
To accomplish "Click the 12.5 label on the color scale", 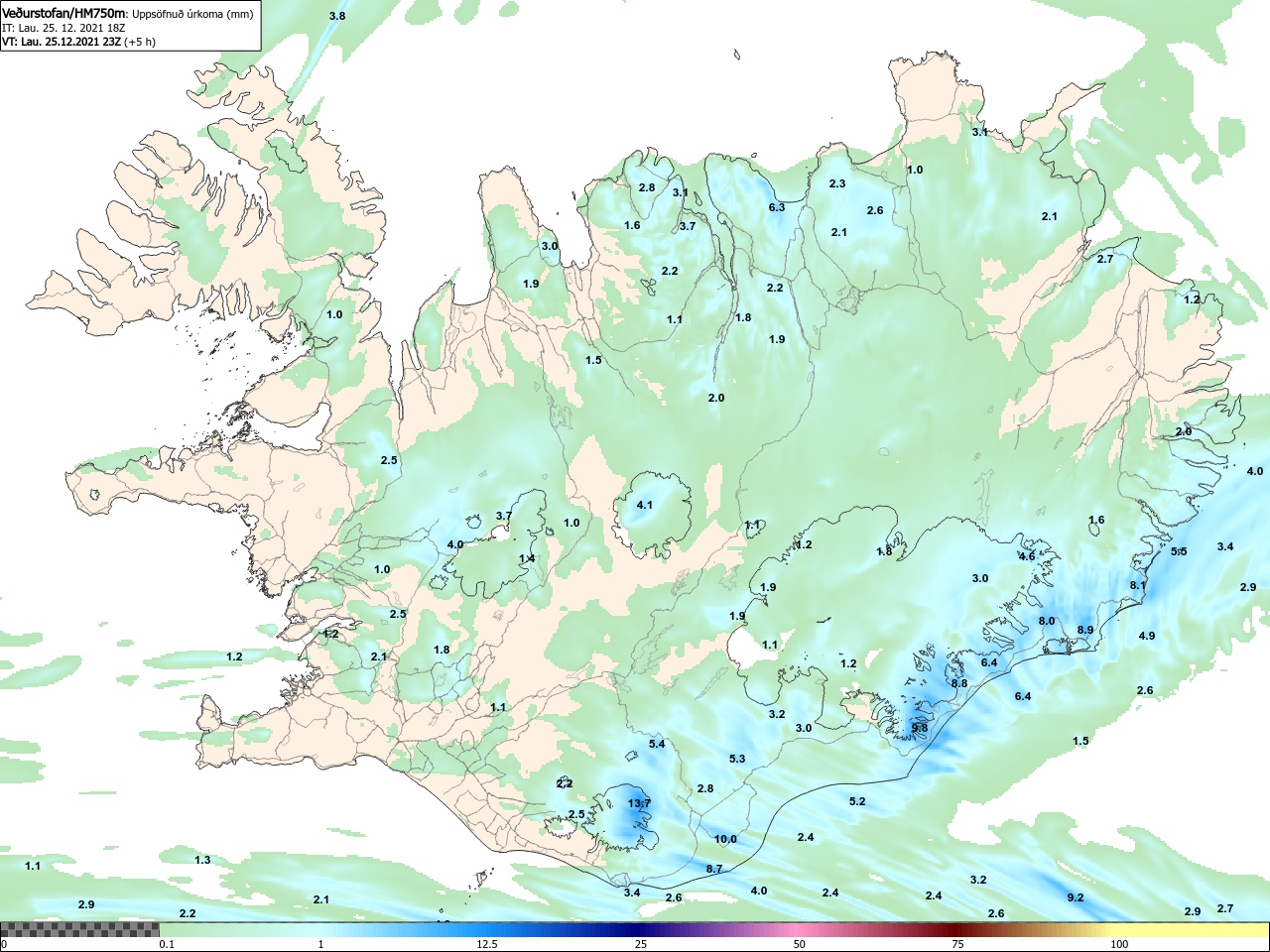I will [487, 944].
